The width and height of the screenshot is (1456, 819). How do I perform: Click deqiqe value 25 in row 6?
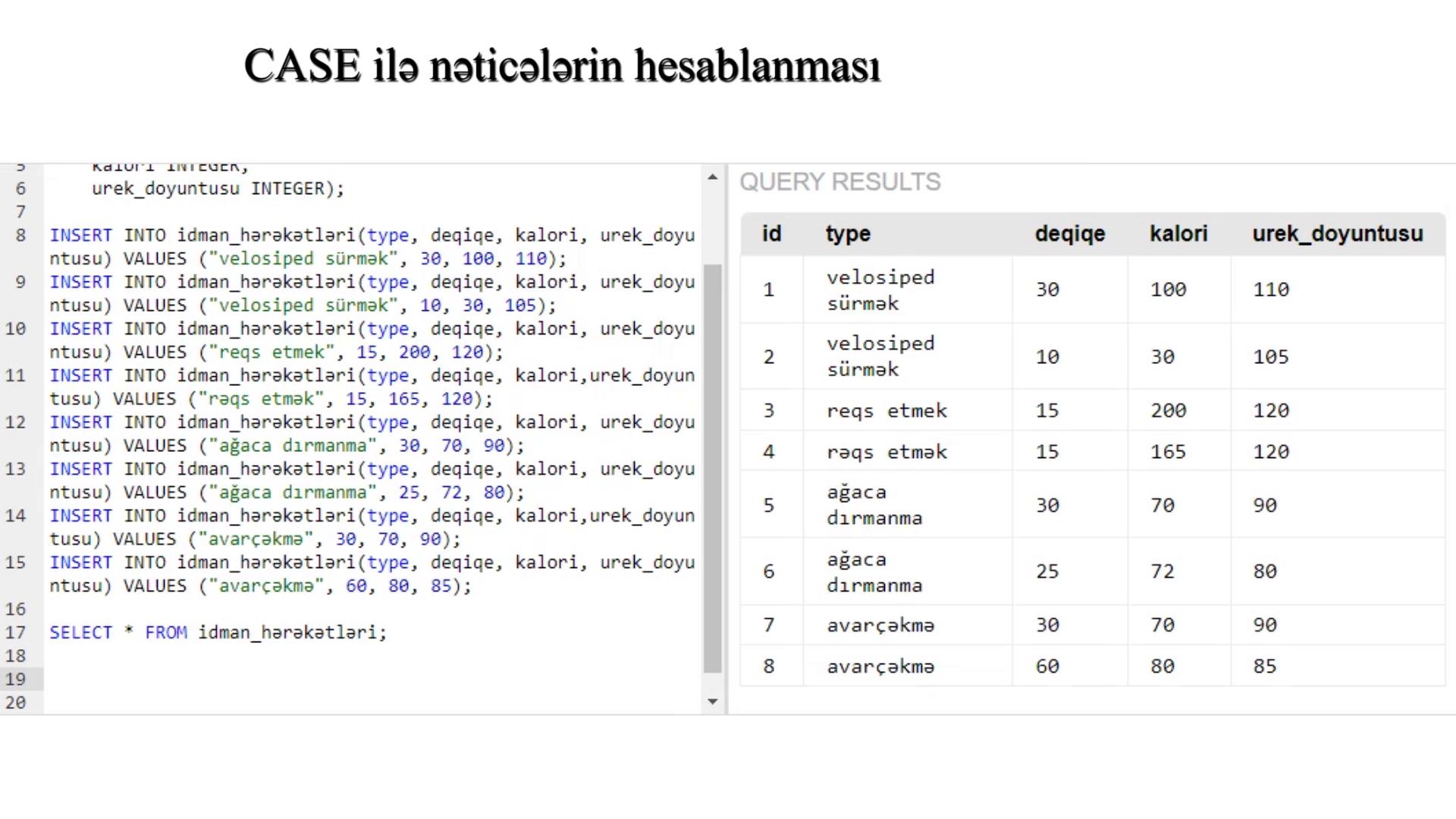(x=1047, y=571)
